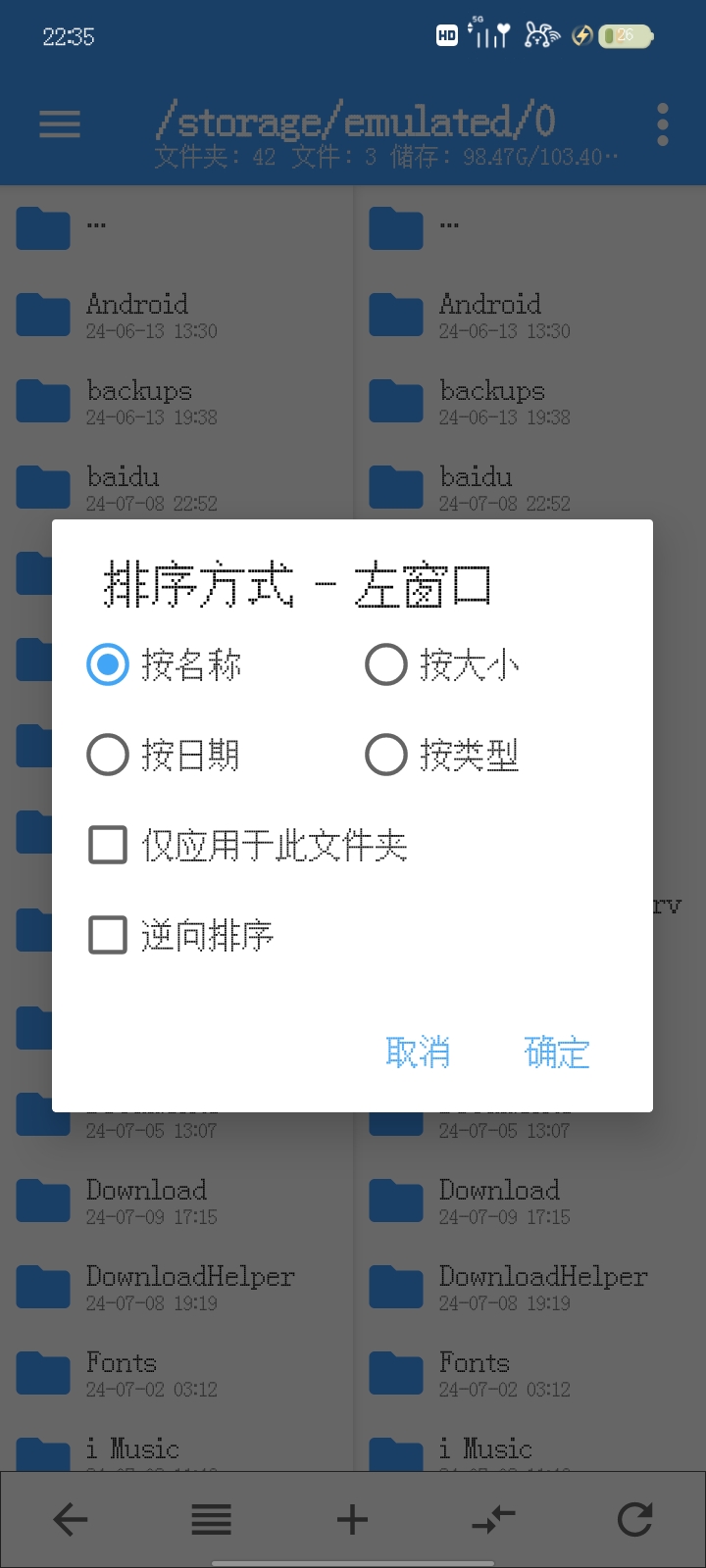Tap the refresh icon in bottom toolbar
Screen dimensions: 706x1568
tap(634, 1520)
